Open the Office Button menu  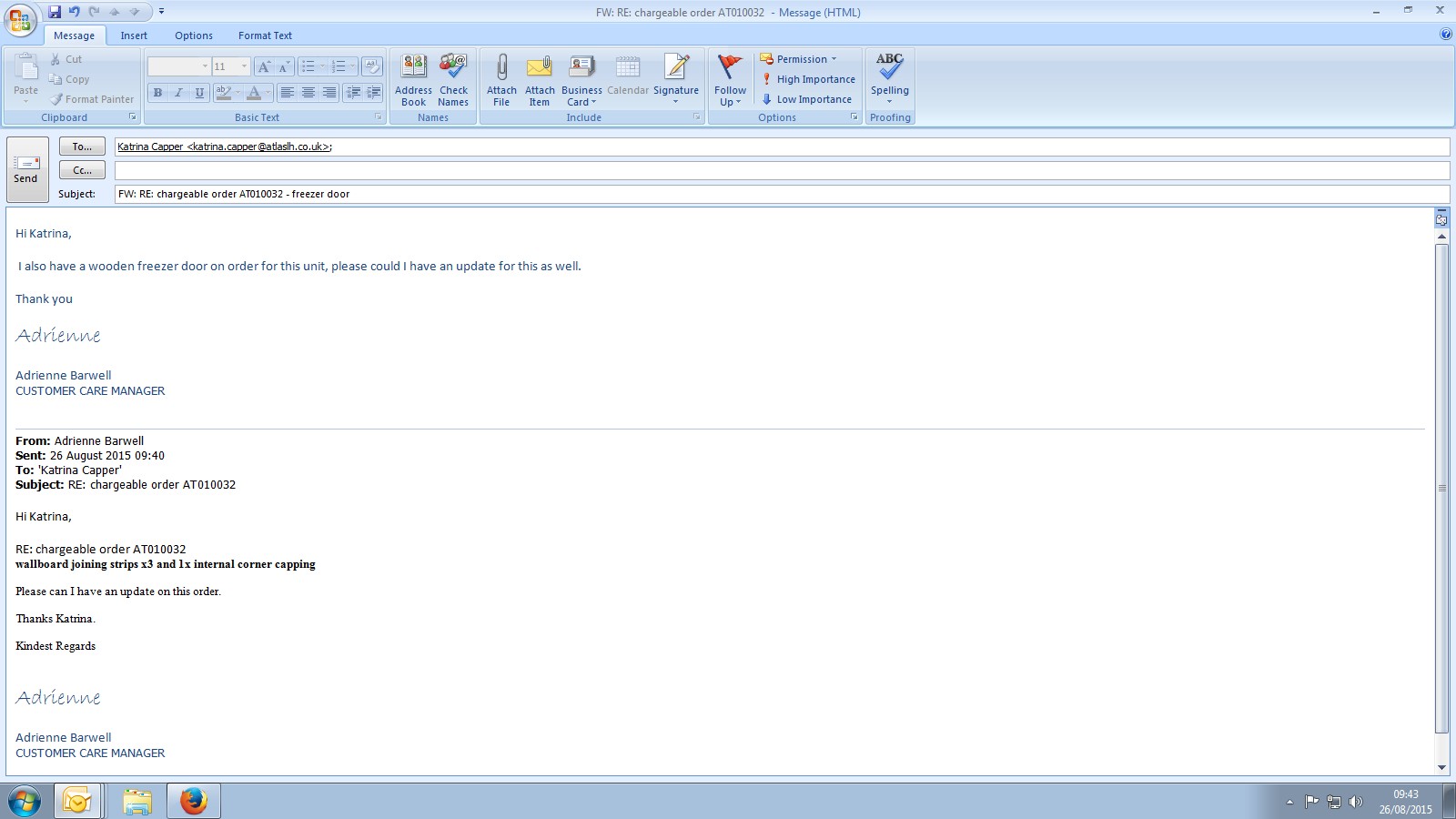point(20,18)
